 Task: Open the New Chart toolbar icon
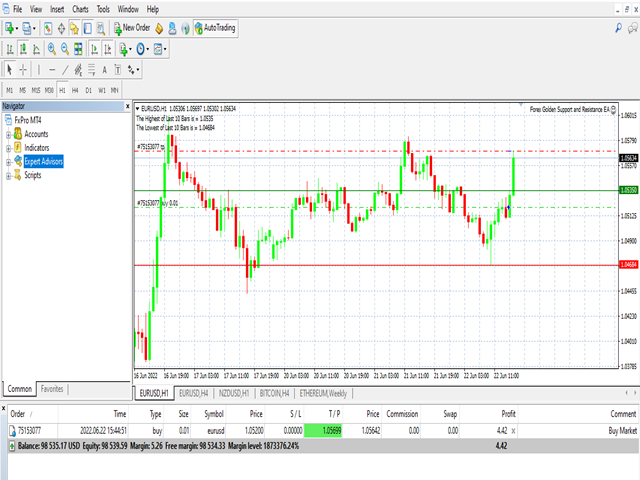[x=9, y=28]
